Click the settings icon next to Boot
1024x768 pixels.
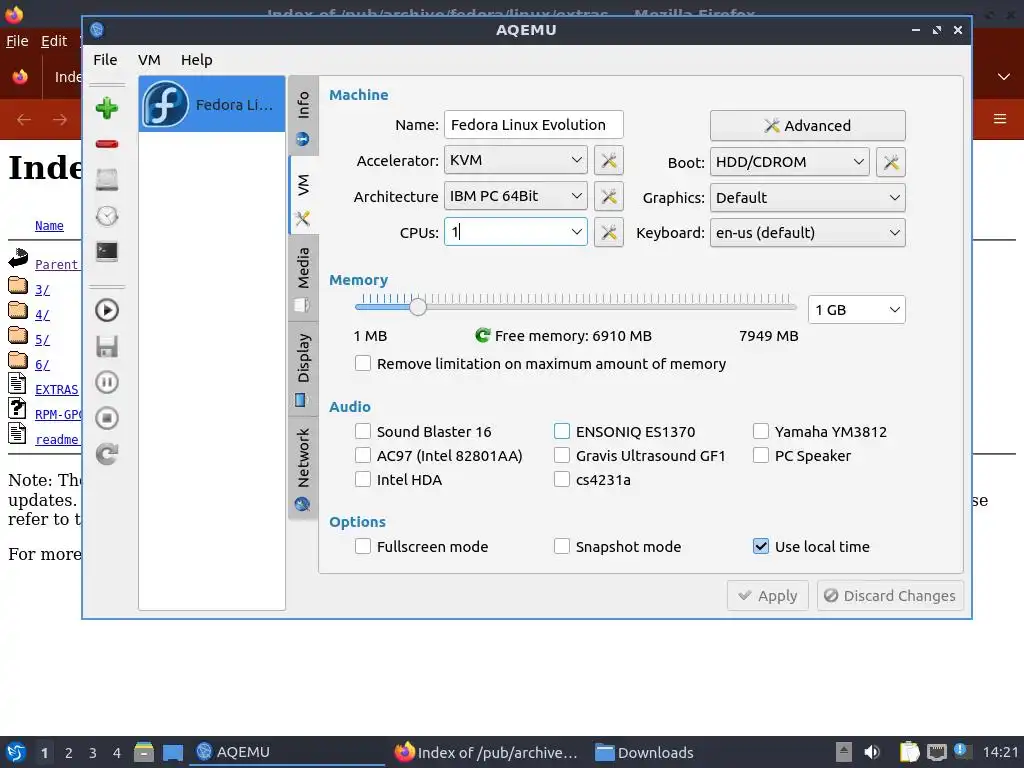point(891,162)
